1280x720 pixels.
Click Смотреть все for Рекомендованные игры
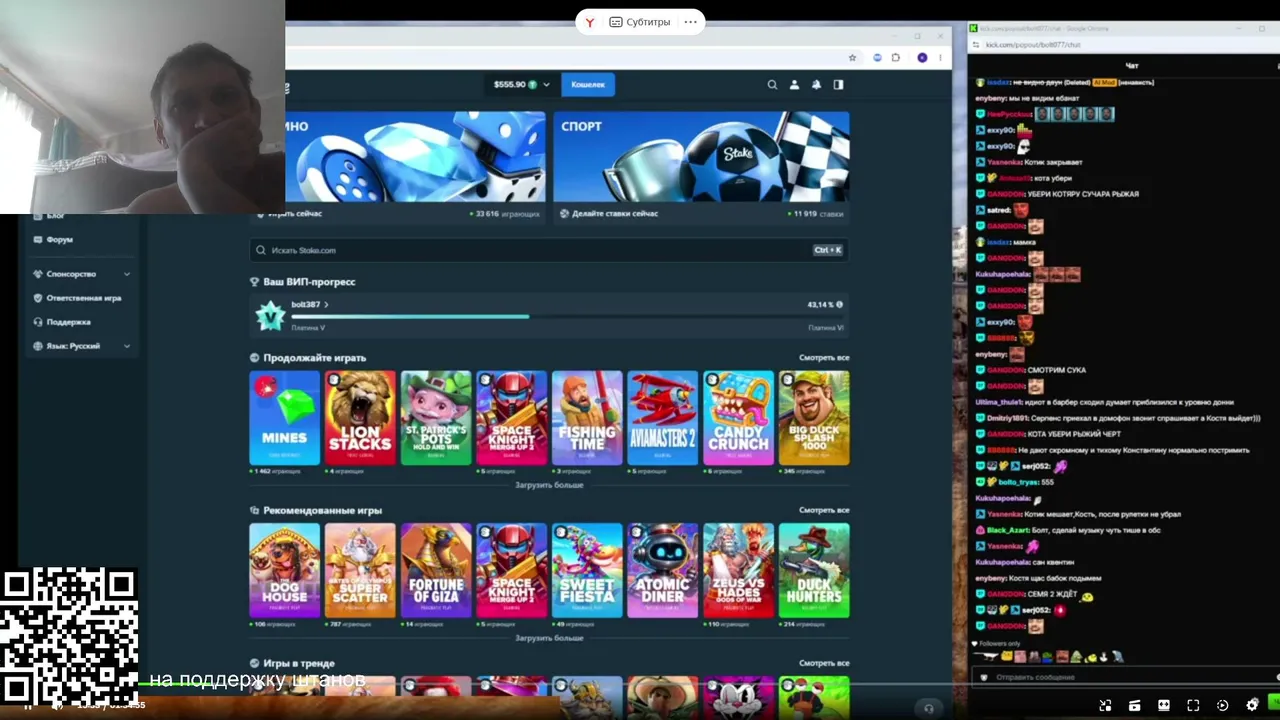824,511
